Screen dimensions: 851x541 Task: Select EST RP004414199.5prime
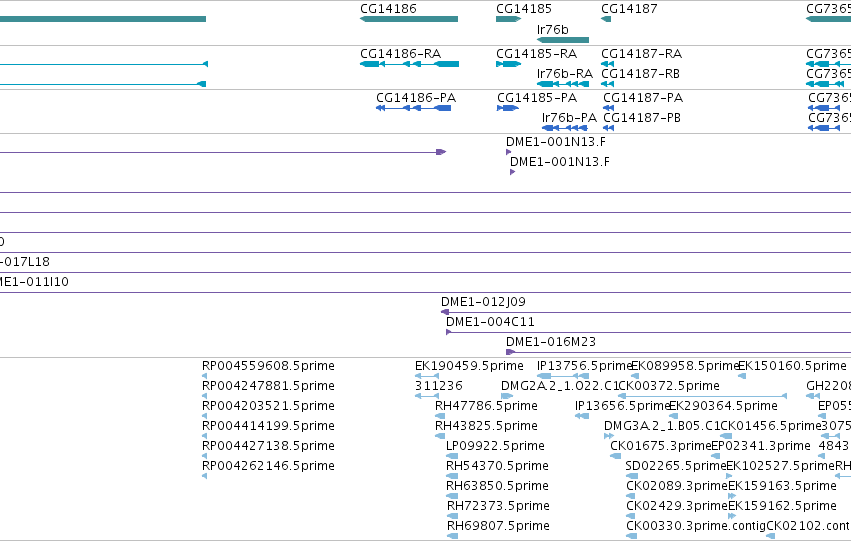(x=268, y=426)
